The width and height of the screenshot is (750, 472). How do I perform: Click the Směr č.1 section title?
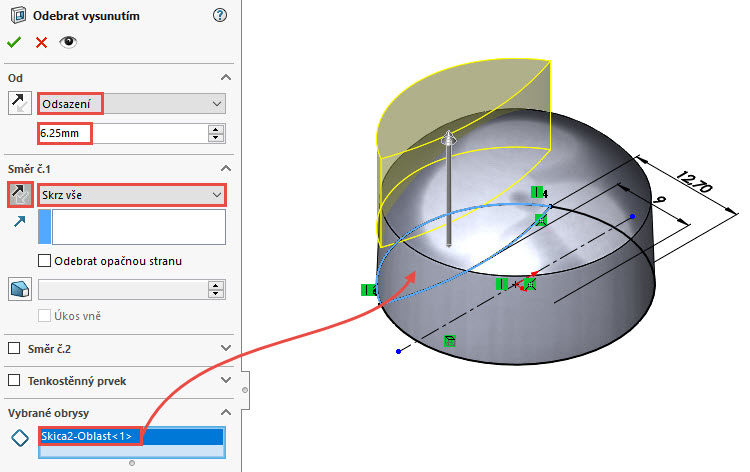point(29,169)
